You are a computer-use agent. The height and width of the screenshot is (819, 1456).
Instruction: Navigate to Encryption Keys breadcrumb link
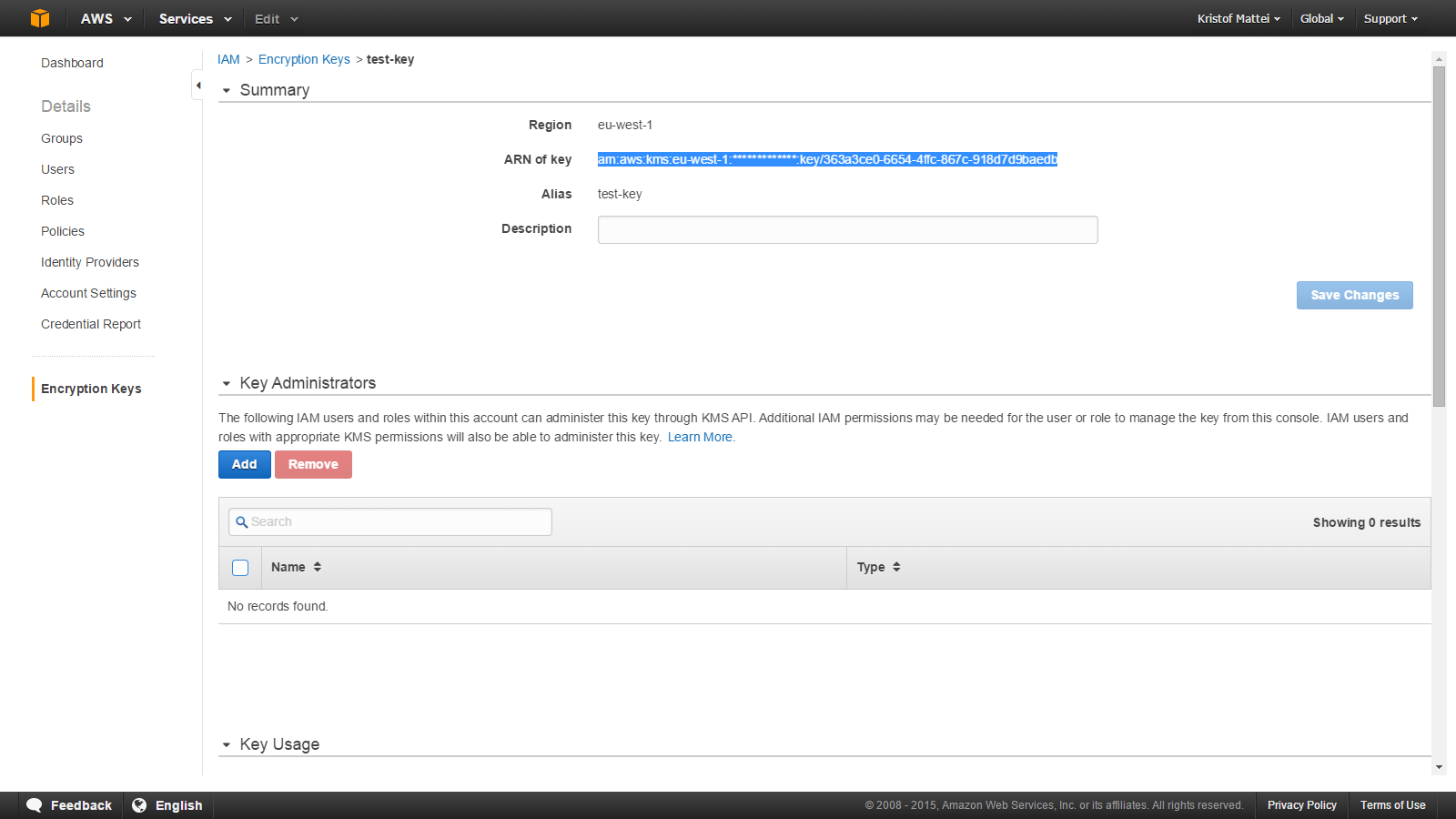(x=304, y=59)
